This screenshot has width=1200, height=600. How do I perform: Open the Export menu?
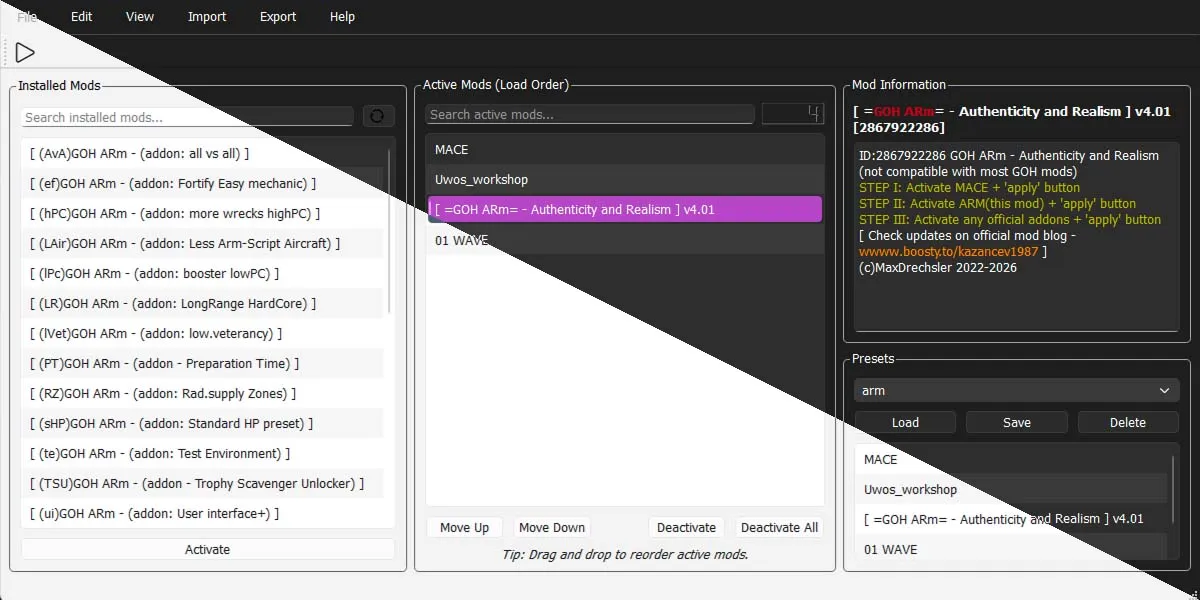click(277, 16)
